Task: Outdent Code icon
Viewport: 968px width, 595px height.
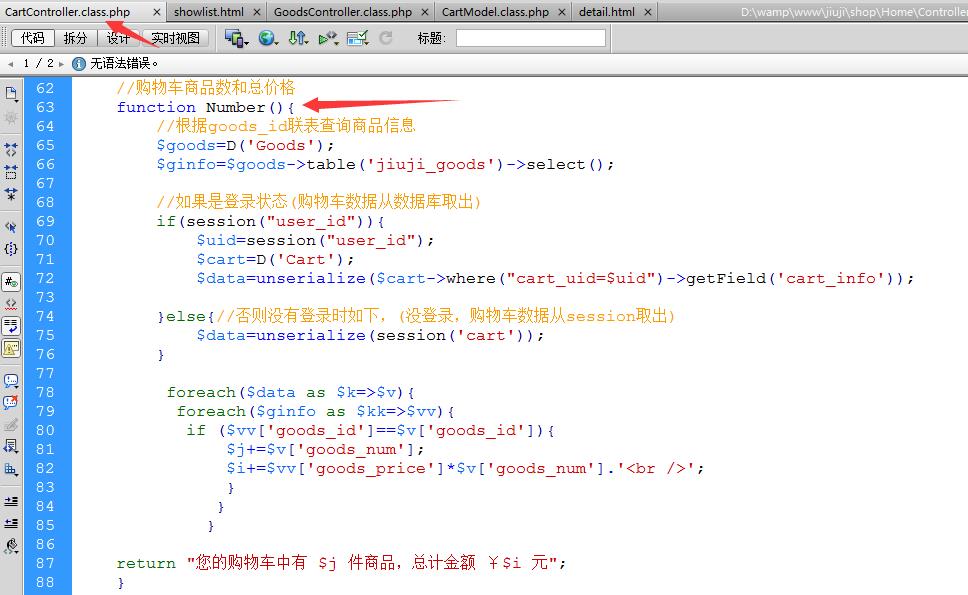Action: [x=11, y=523]
